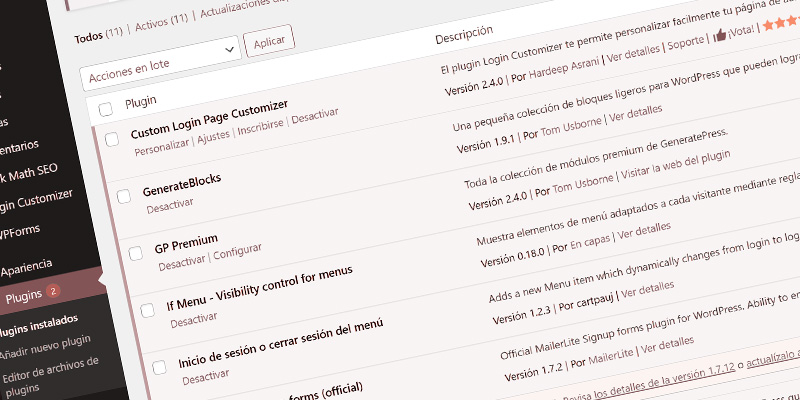Screen dimensions: 800x400
Task: Open Configurar for GP Premium
Action: click(237, 252)
